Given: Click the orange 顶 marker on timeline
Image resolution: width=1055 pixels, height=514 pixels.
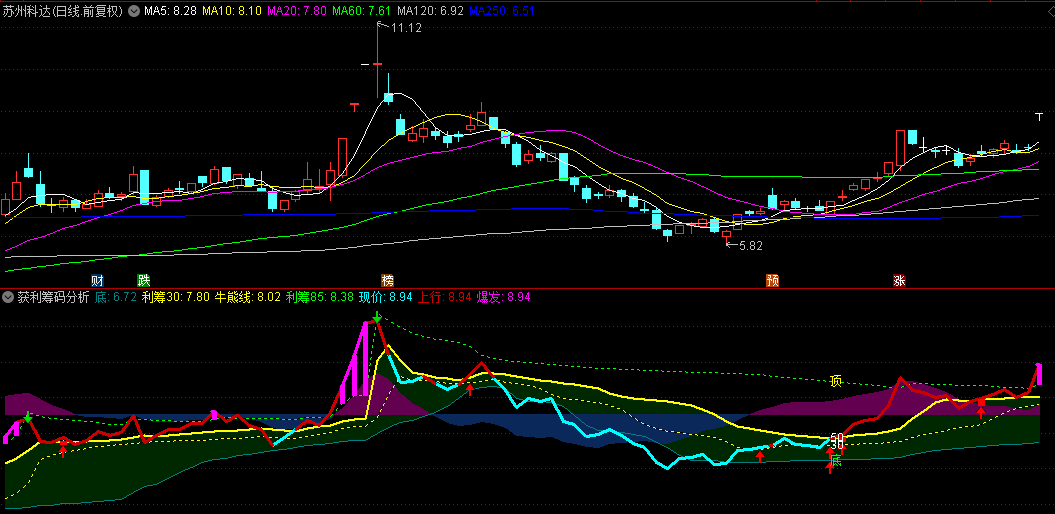Looking at the screenshot, I should click(773, 280).
